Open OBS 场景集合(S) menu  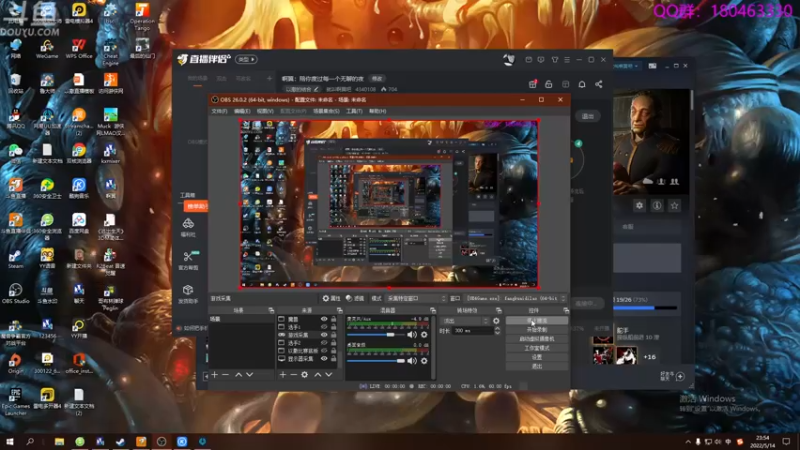[x=326, y=111]
